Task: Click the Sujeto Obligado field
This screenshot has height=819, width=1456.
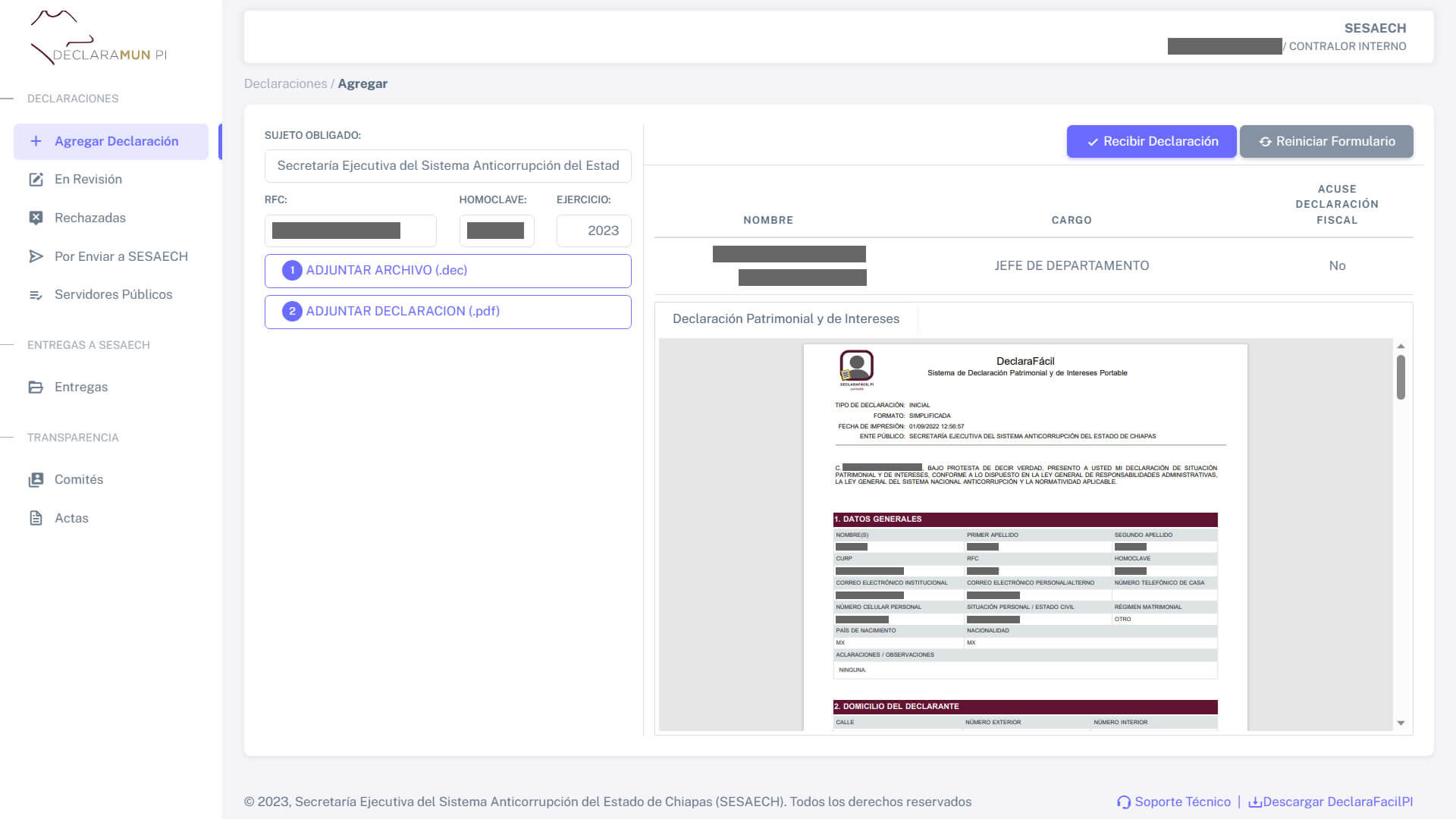Action: [x=447, y=166]
